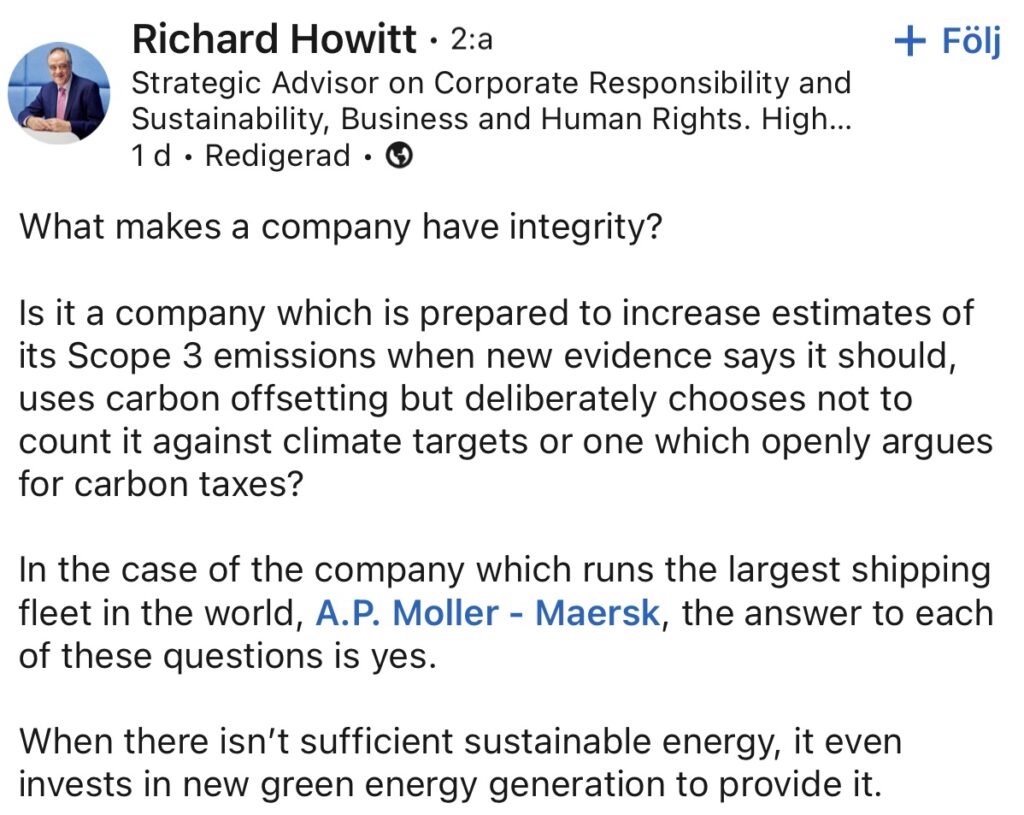Open the A.P. Moller - Maersk link
Image resolution: width=1024 pixels, height=815 pixels.
point(488,613)
